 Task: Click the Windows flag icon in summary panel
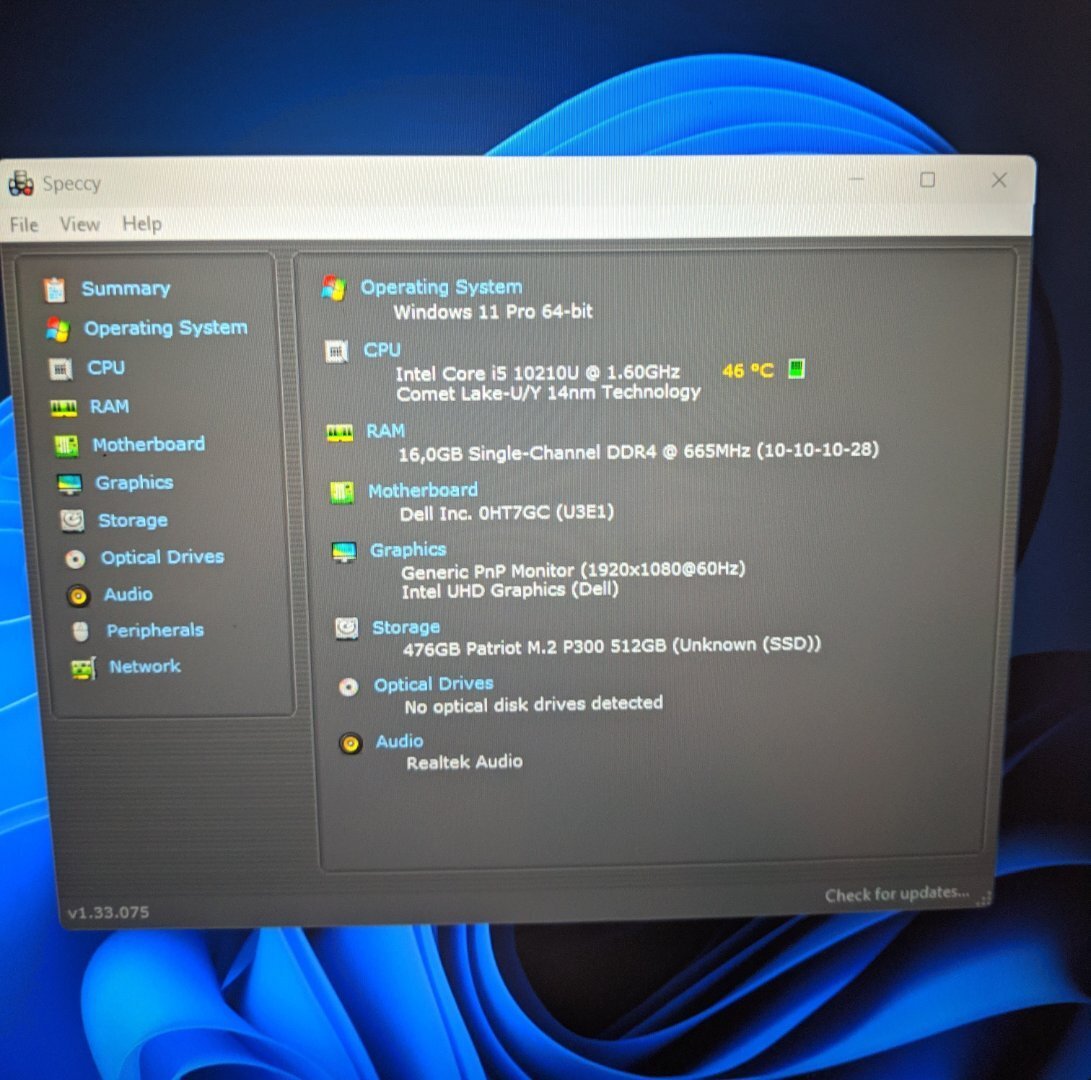coord(334,288)
